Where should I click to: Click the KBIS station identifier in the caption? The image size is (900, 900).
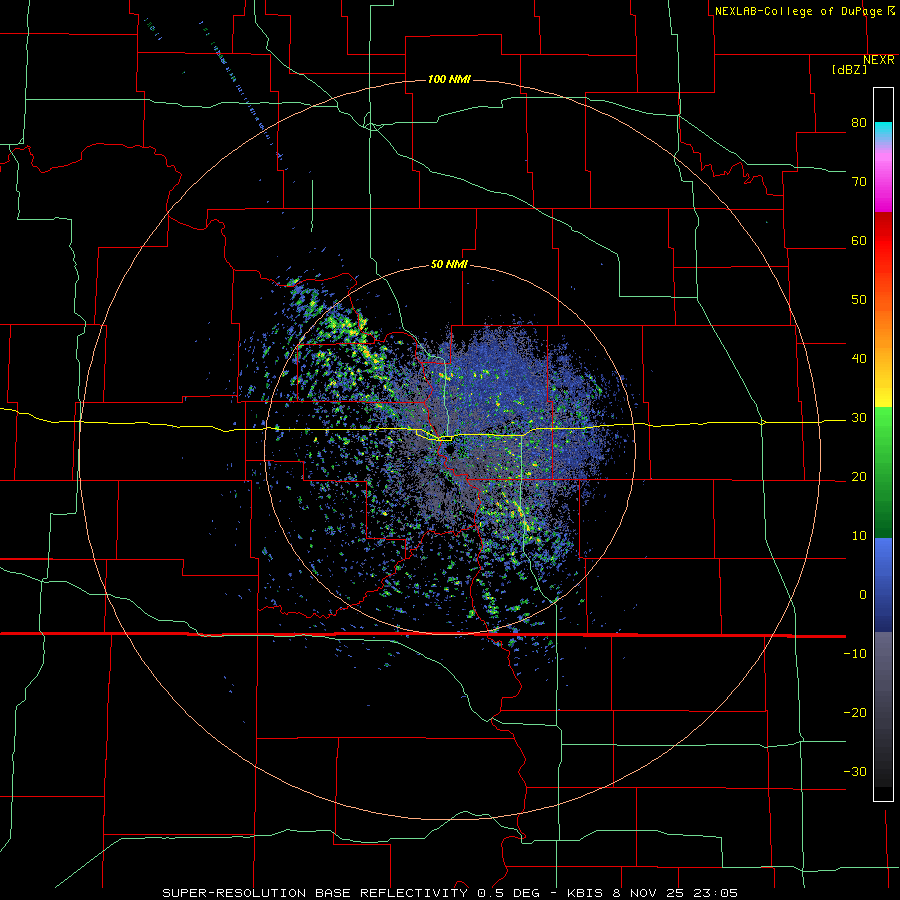tap(585, 893)
